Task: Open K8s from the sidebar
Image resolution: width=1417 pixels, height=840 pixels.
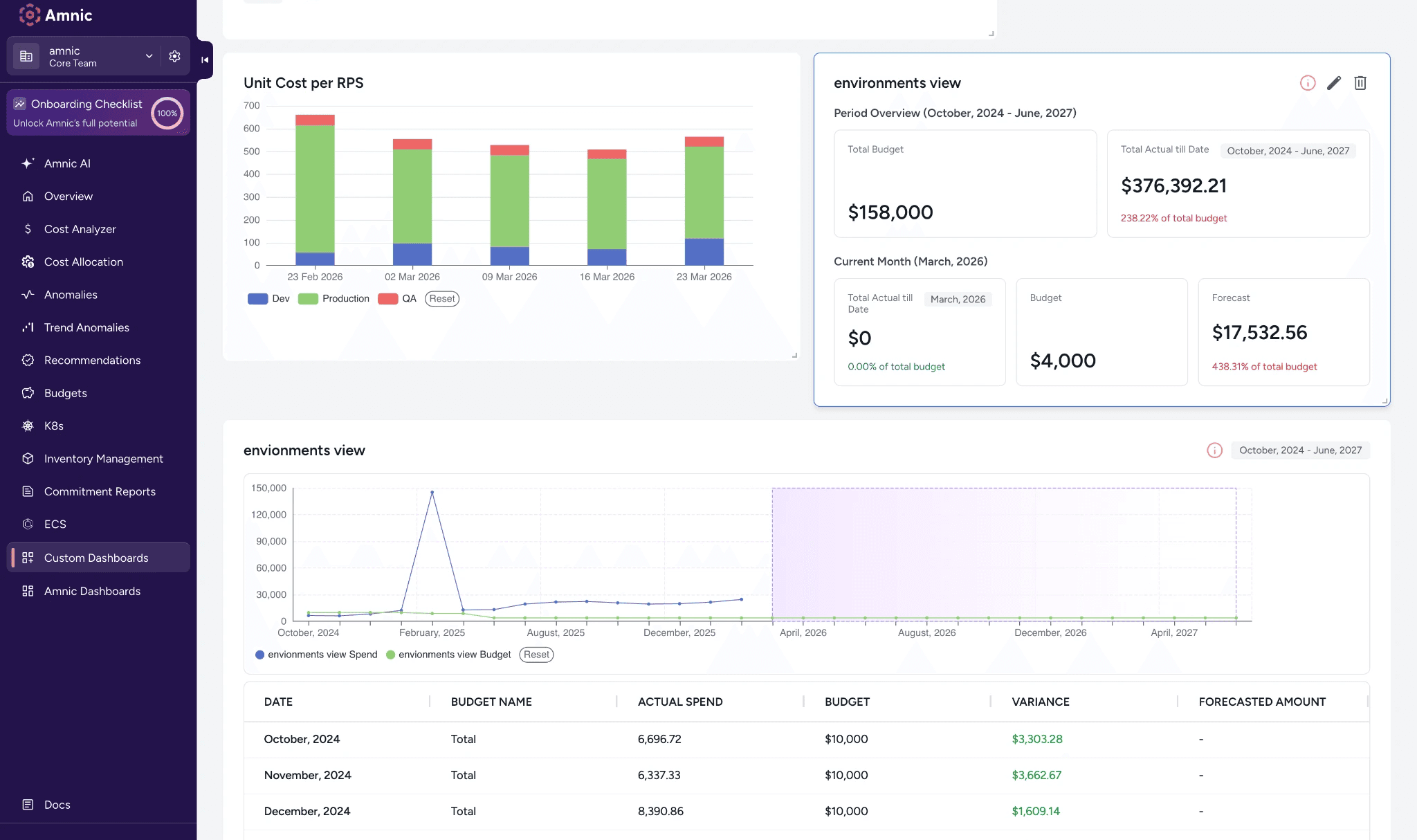Action: [54, 426]
